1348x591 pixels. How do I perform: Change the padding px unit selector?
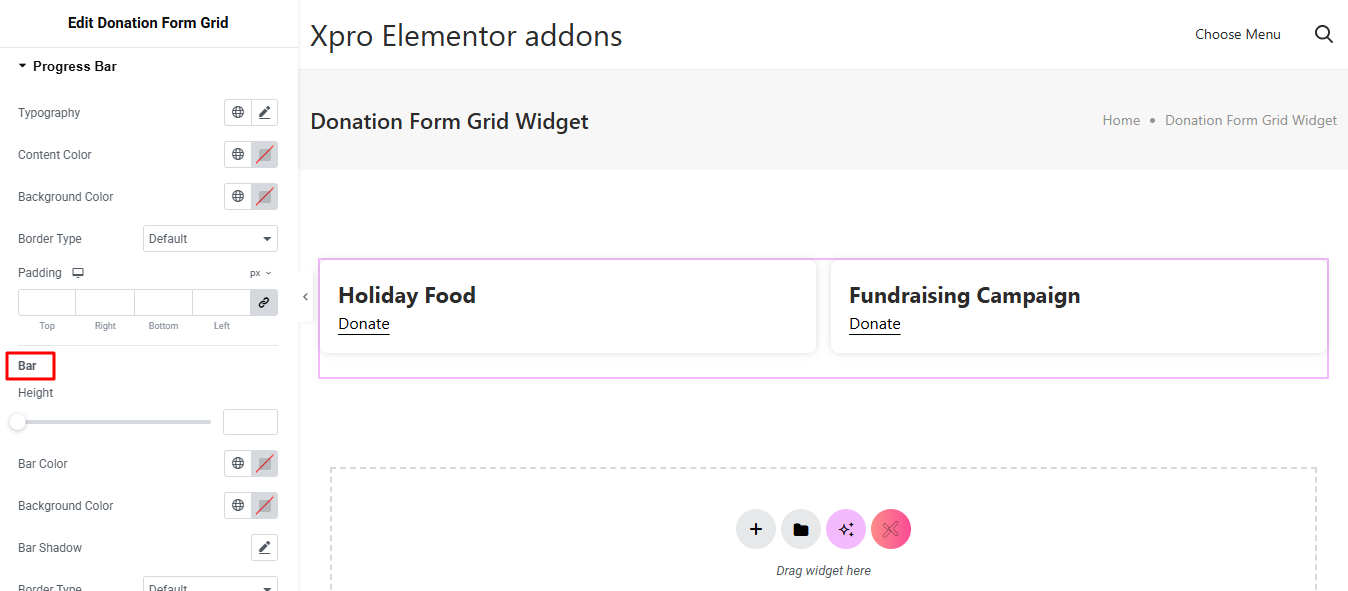point(261,273)
